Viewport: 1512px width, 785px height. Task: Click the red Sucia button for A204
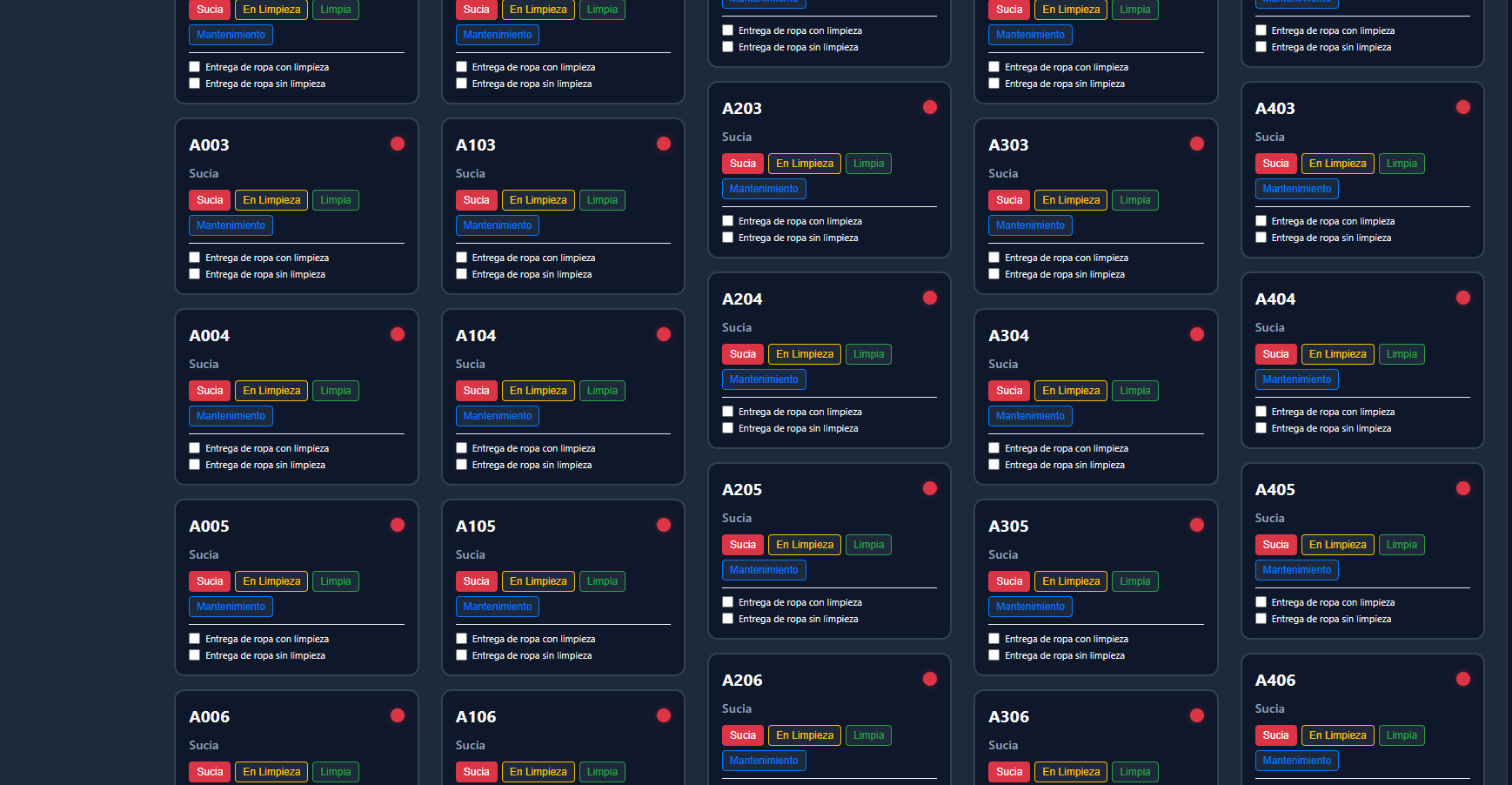pos(743,354)
